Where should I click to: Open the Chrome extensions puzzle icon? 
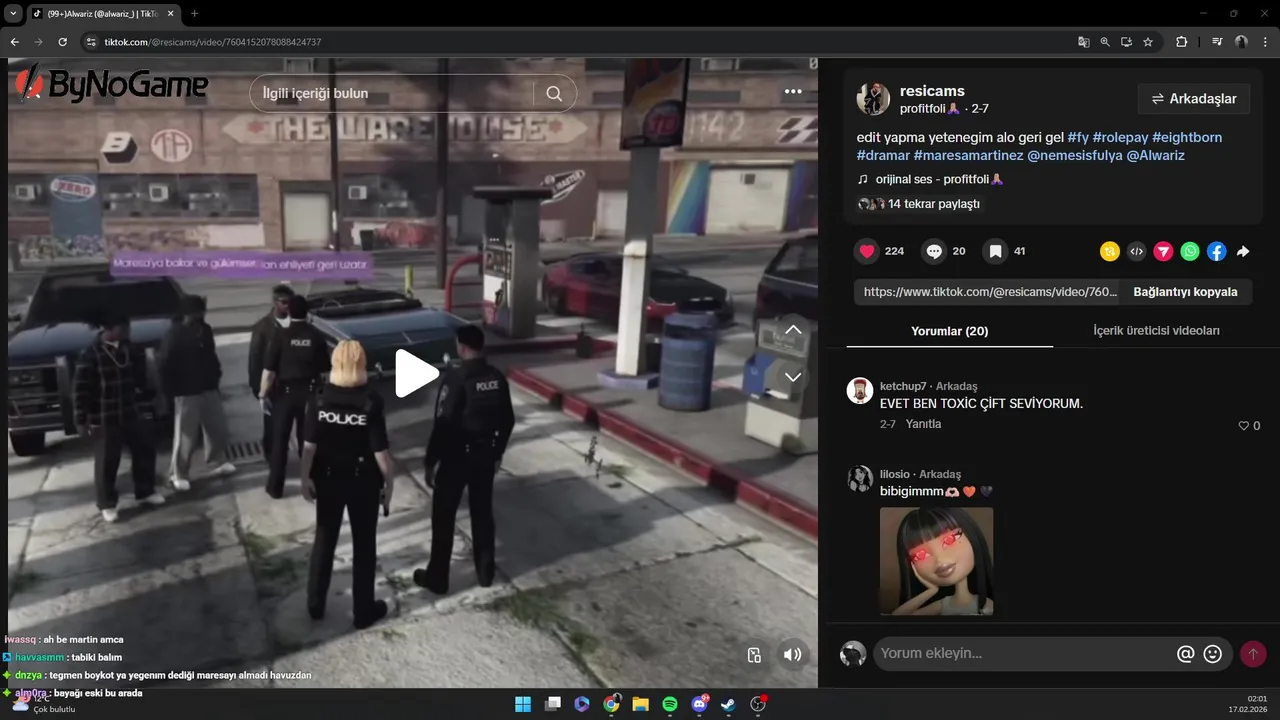click(1181, 42)
